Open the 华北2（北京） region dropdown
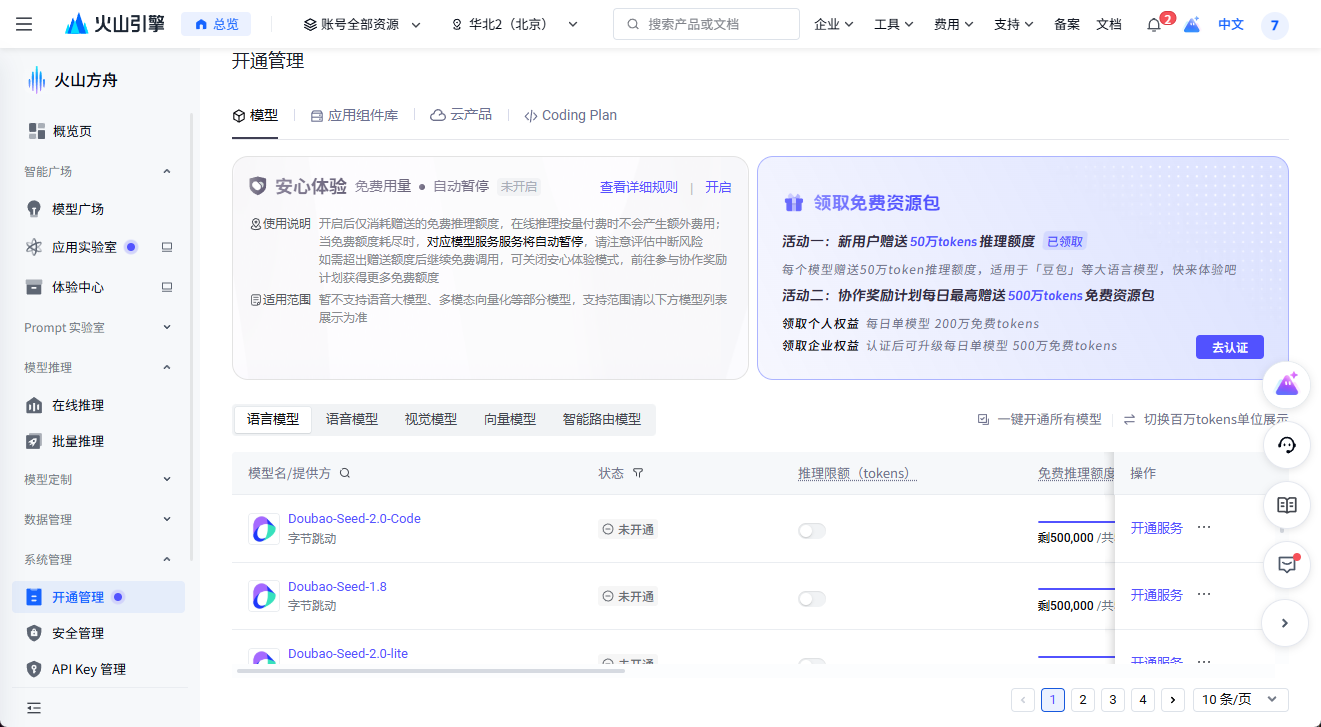Image resolution: width=1321 pixels, height=727 pixels. 515,24
